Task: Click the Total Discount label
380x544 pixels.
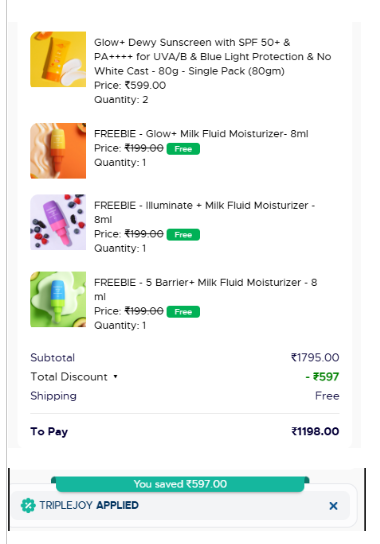Action: pos(69,377)
